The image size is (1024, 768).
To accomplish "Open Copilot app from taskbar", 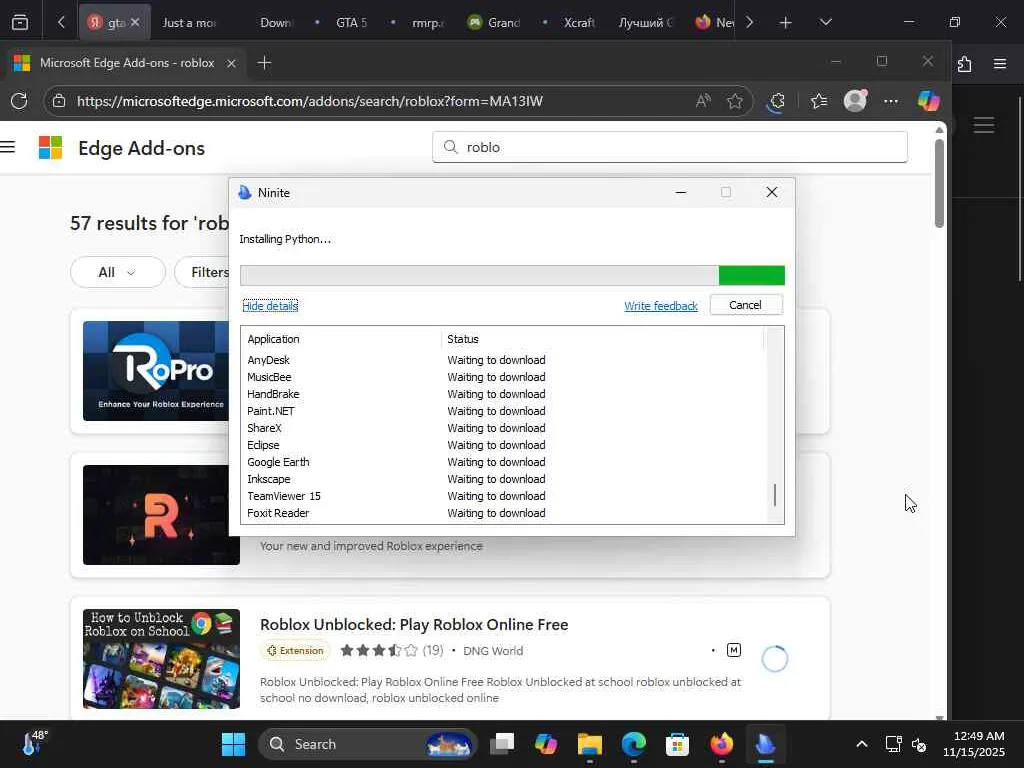I will tap(546, 744).
